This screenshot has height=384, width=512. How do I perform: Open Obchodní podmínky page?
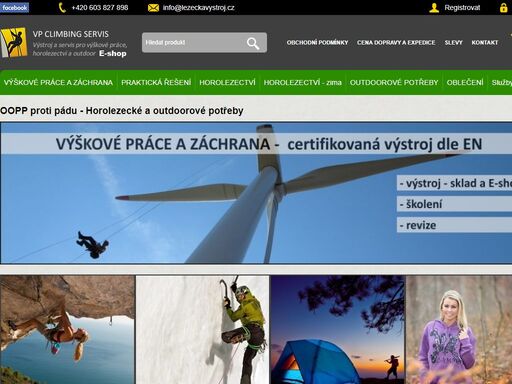pos(317,43)
